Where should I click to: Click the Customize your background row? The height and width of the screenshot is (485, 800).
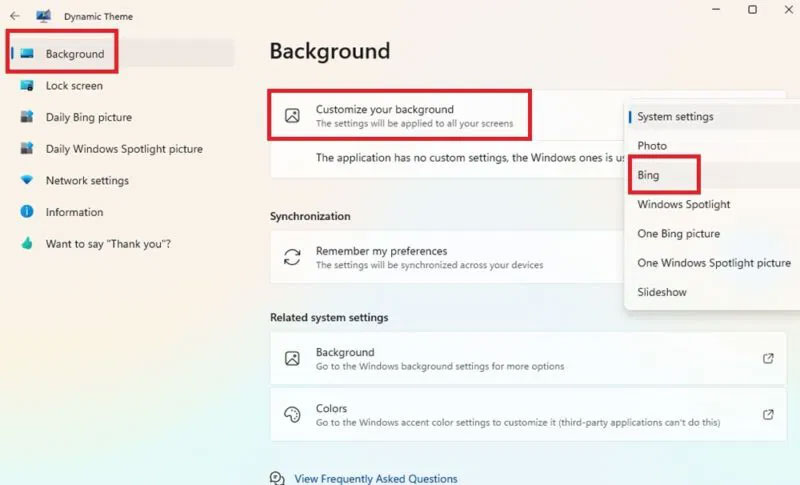[447, 116]
